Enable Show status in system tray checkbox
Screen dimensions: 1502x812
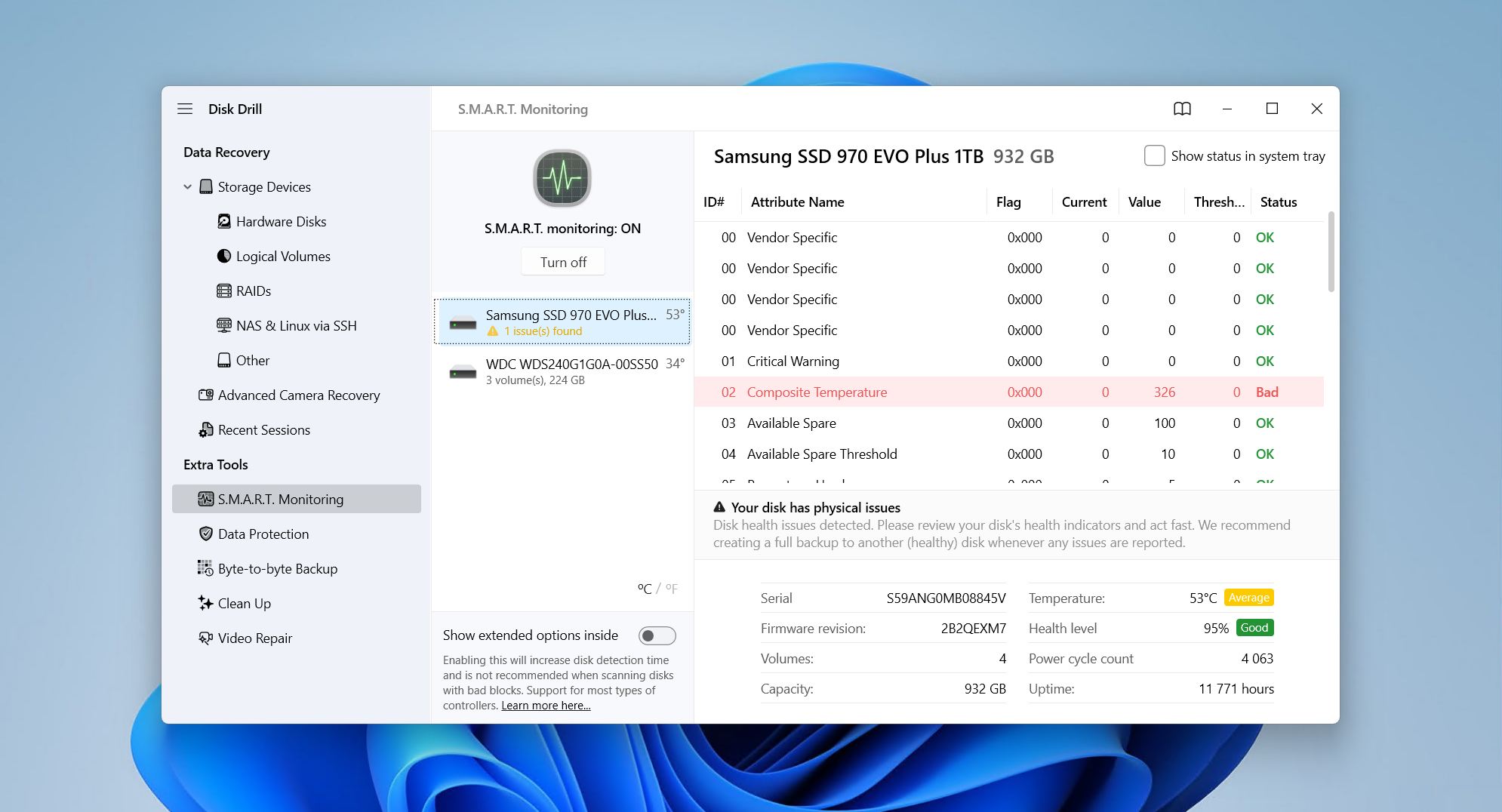tap(1155, 155)
